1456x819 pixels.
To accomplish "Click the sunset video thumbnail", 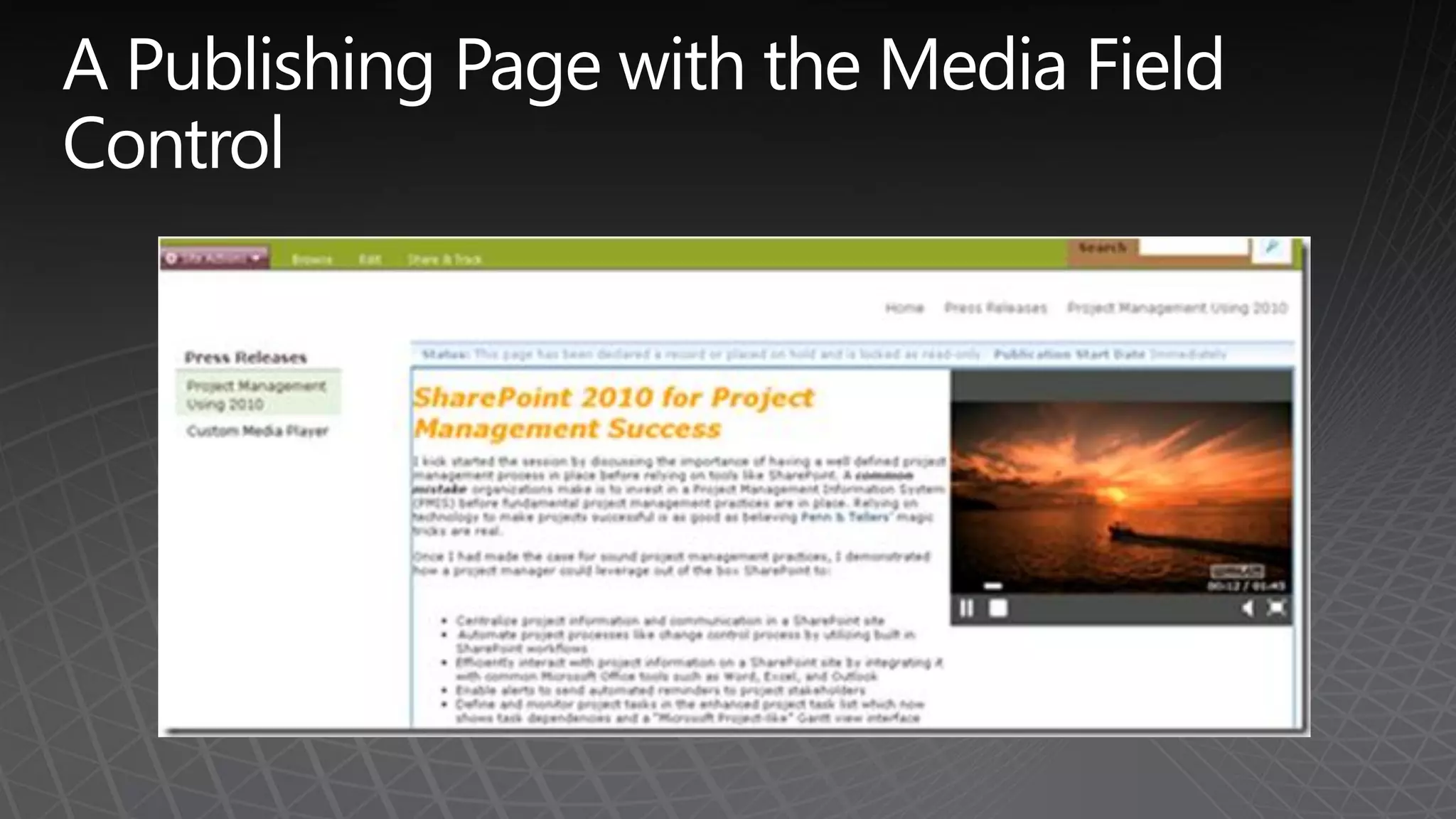I will coord(1121,496).
